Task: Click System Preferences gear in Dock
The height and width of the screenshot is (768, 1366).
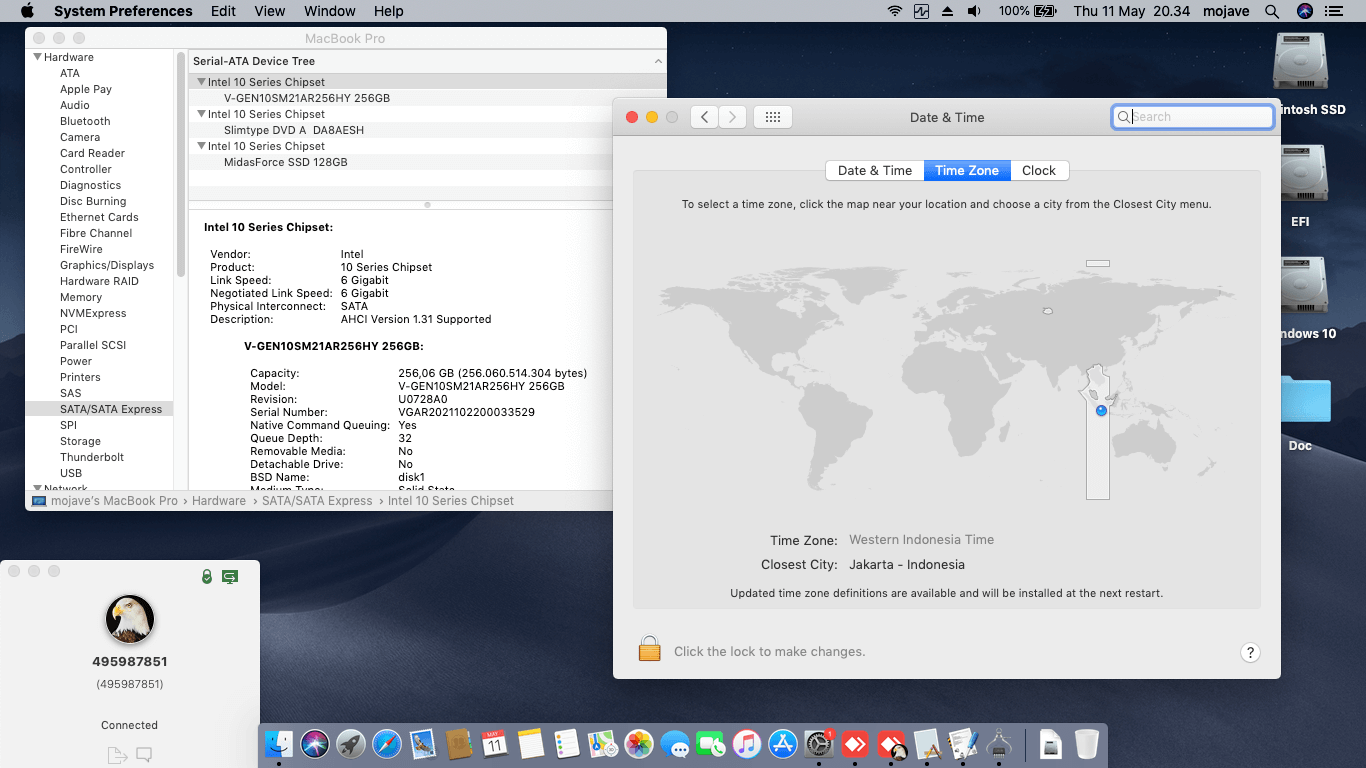Action: point(819,744)
